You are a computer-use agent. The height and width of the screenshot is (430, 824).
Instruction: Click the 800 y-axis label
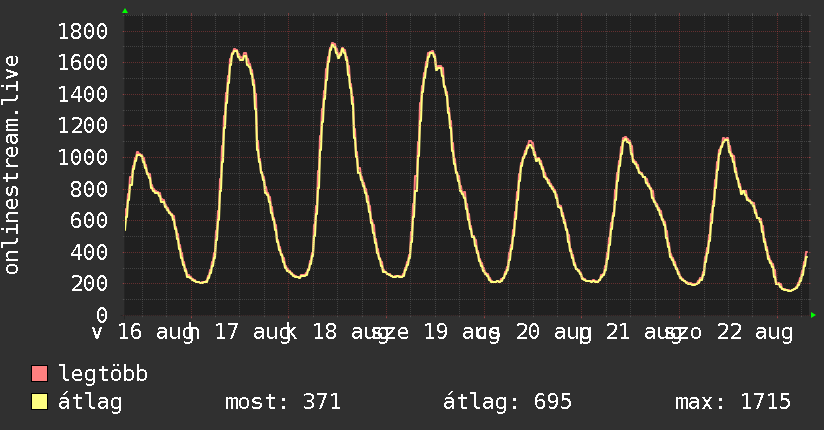point(89,189)
